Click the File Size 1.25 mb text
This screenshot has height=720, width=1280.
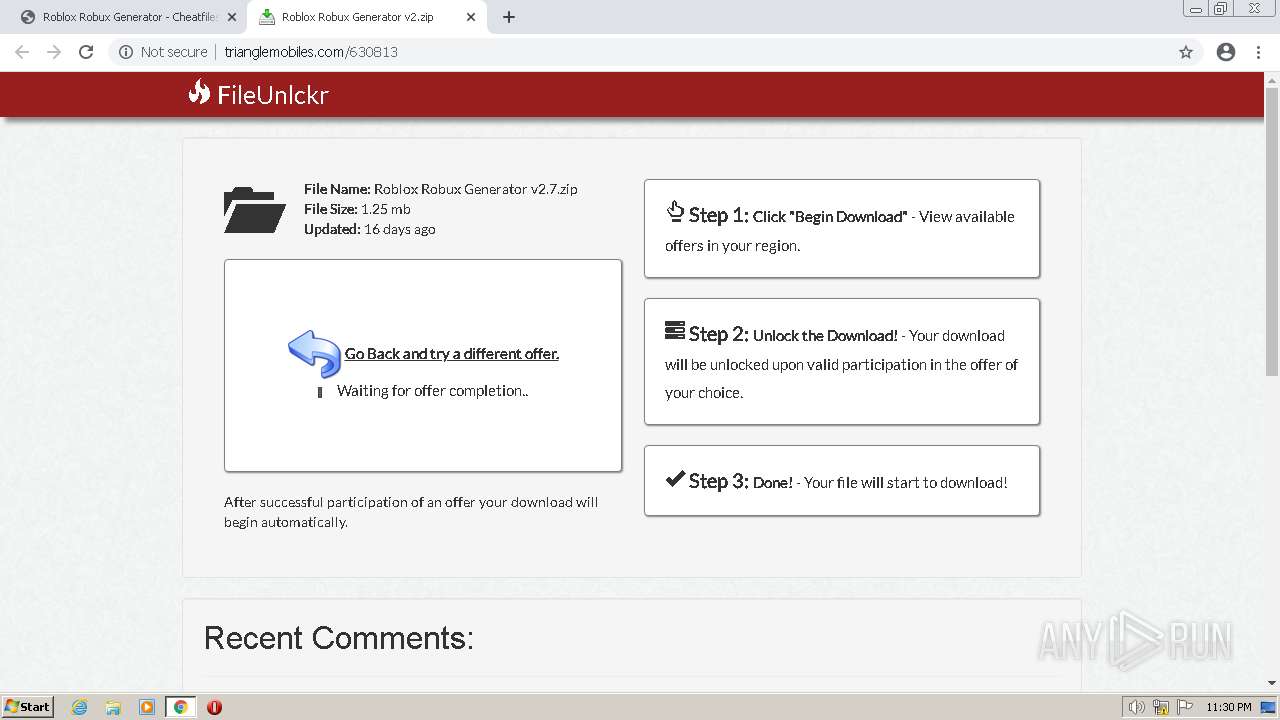click(x=357, y=209)
